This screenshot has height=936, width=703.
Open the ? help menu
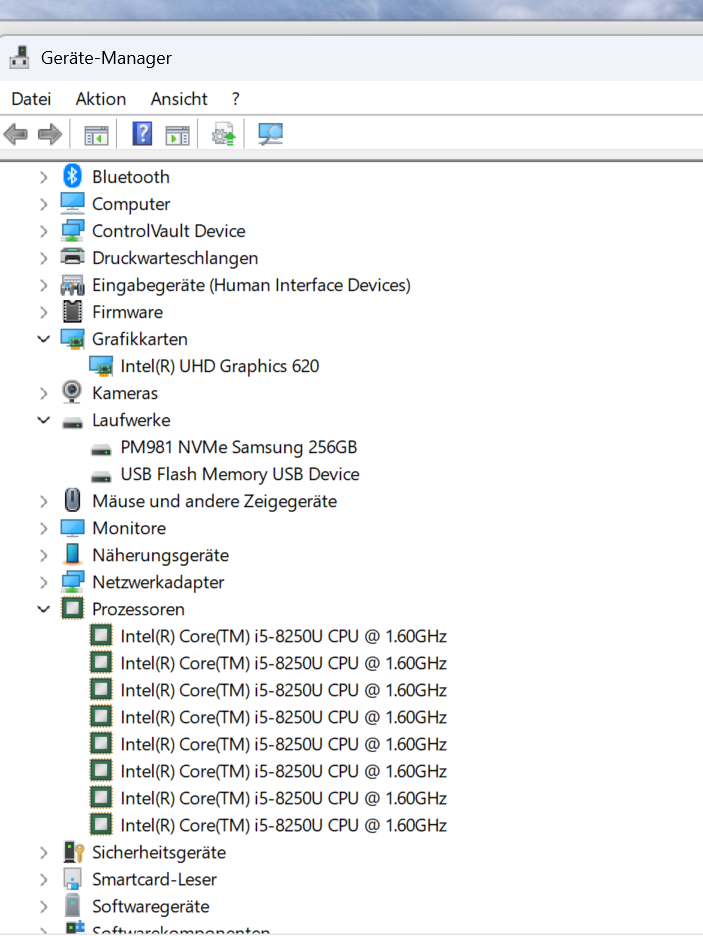click(236, 98)
